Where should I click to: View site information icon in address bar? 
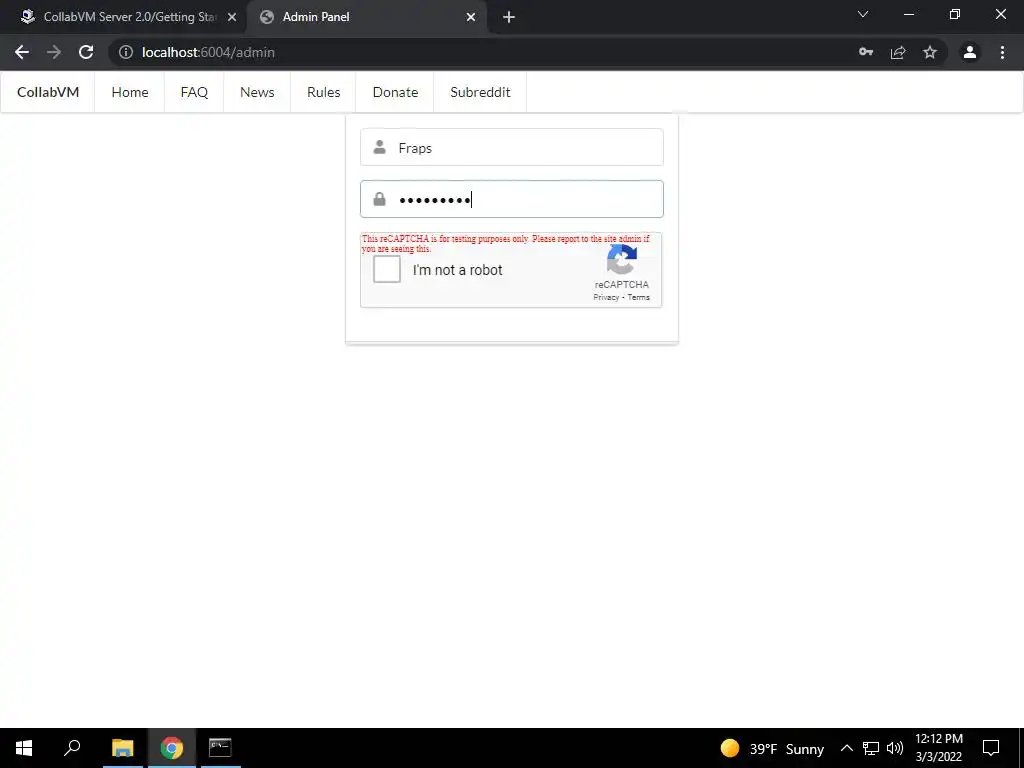click(126, 52)
